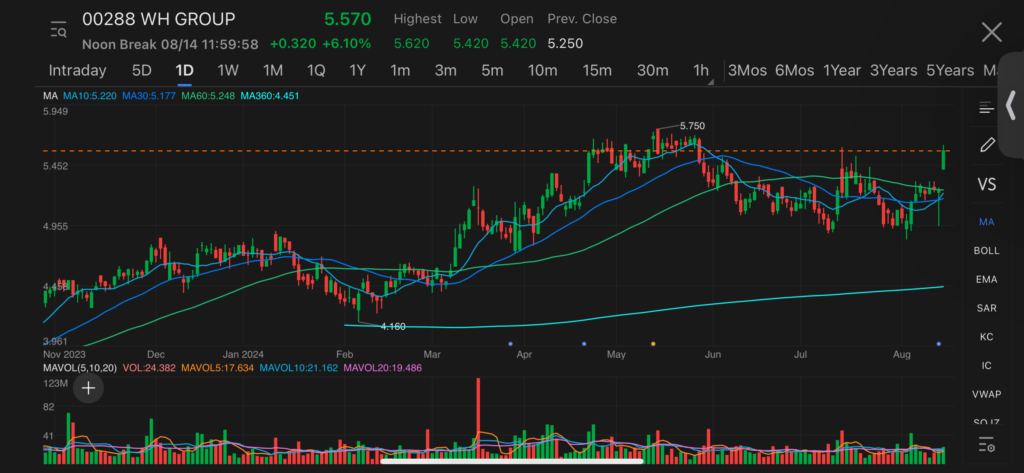Select the 5m minute interval

[x=492, y=71]
